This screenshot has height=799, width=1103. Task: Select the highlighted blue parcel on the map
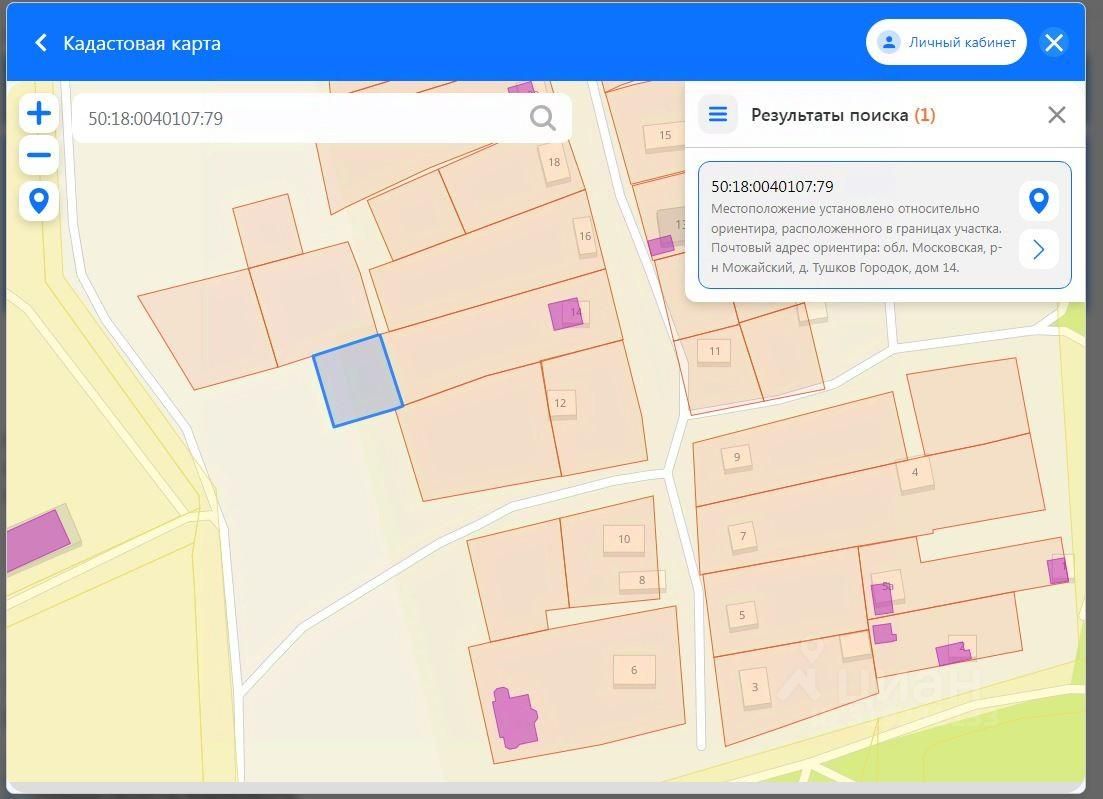[x=357, y=381]
